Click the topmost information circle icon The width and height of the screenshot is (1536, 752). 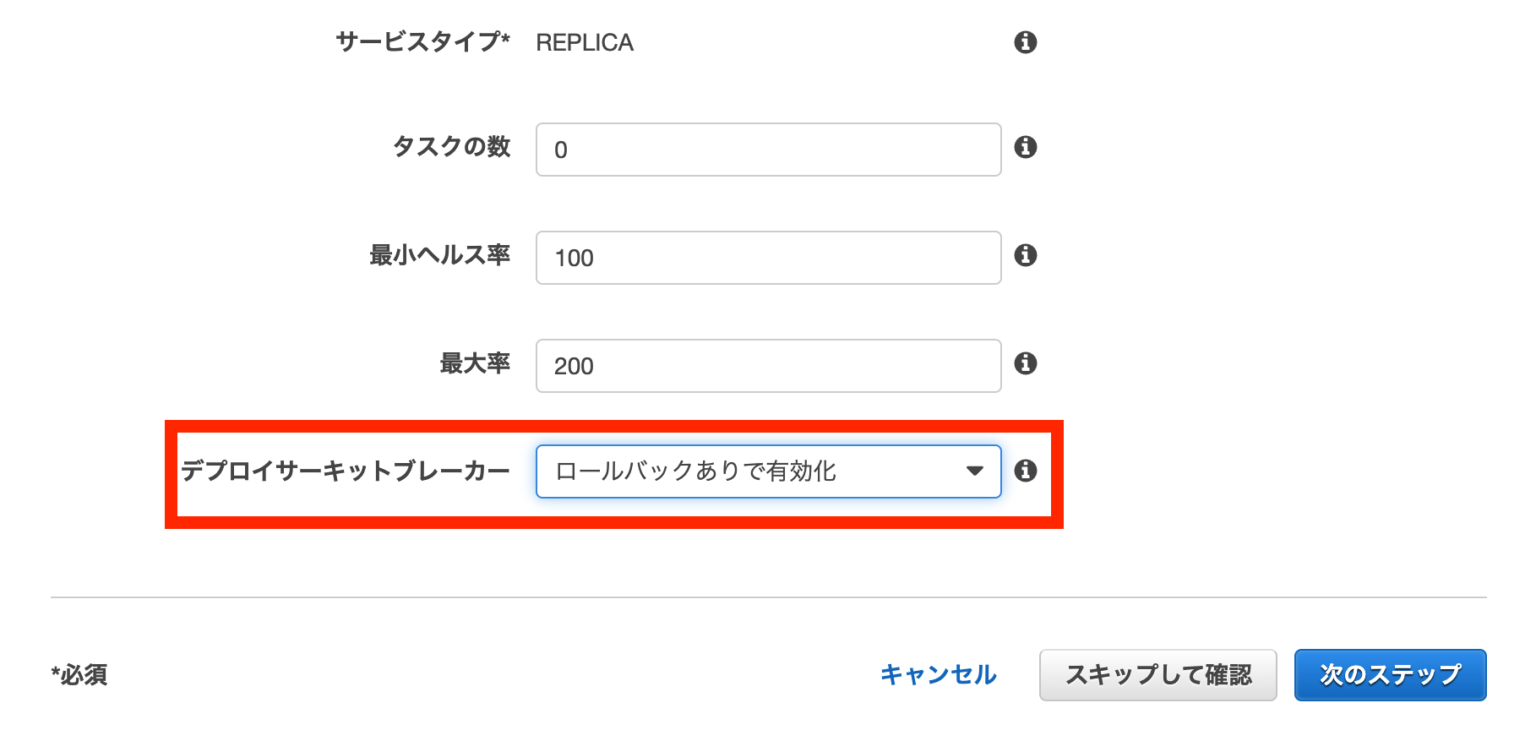pos(1025,42)
